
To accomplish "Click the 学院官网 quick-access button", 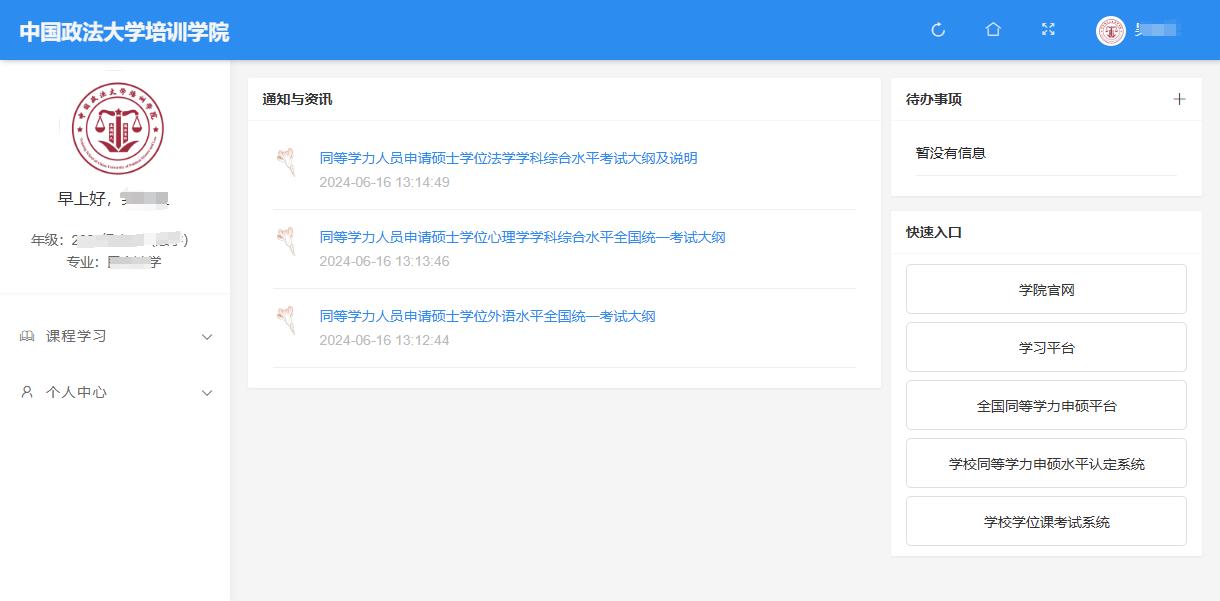I will (1046, 289).
